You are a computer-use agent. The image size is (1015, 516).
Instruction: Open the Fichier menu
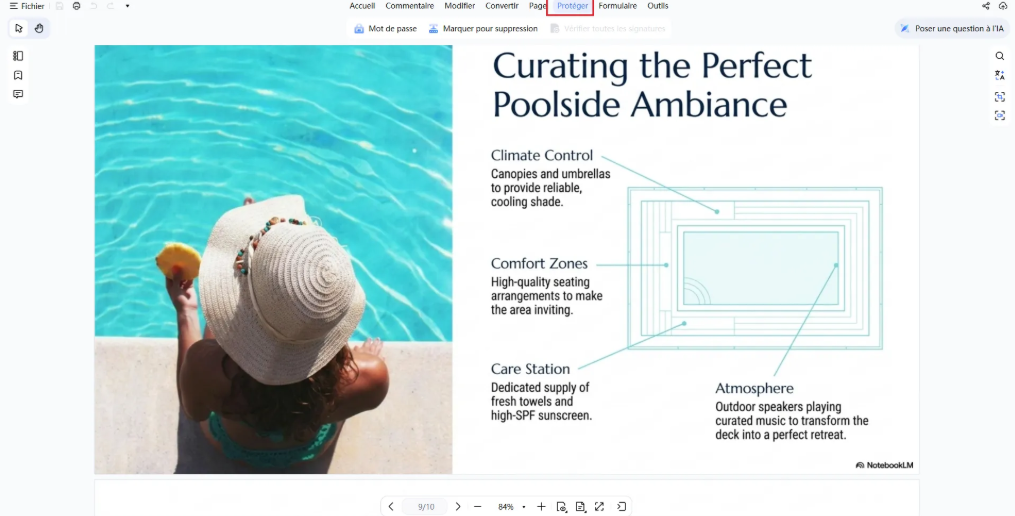click(x=27, y=6)
